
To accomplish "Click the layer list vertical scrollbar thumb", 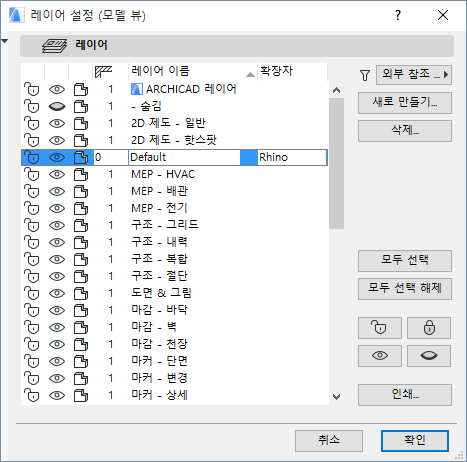I will pyautogui.click(x=336, y=163).
